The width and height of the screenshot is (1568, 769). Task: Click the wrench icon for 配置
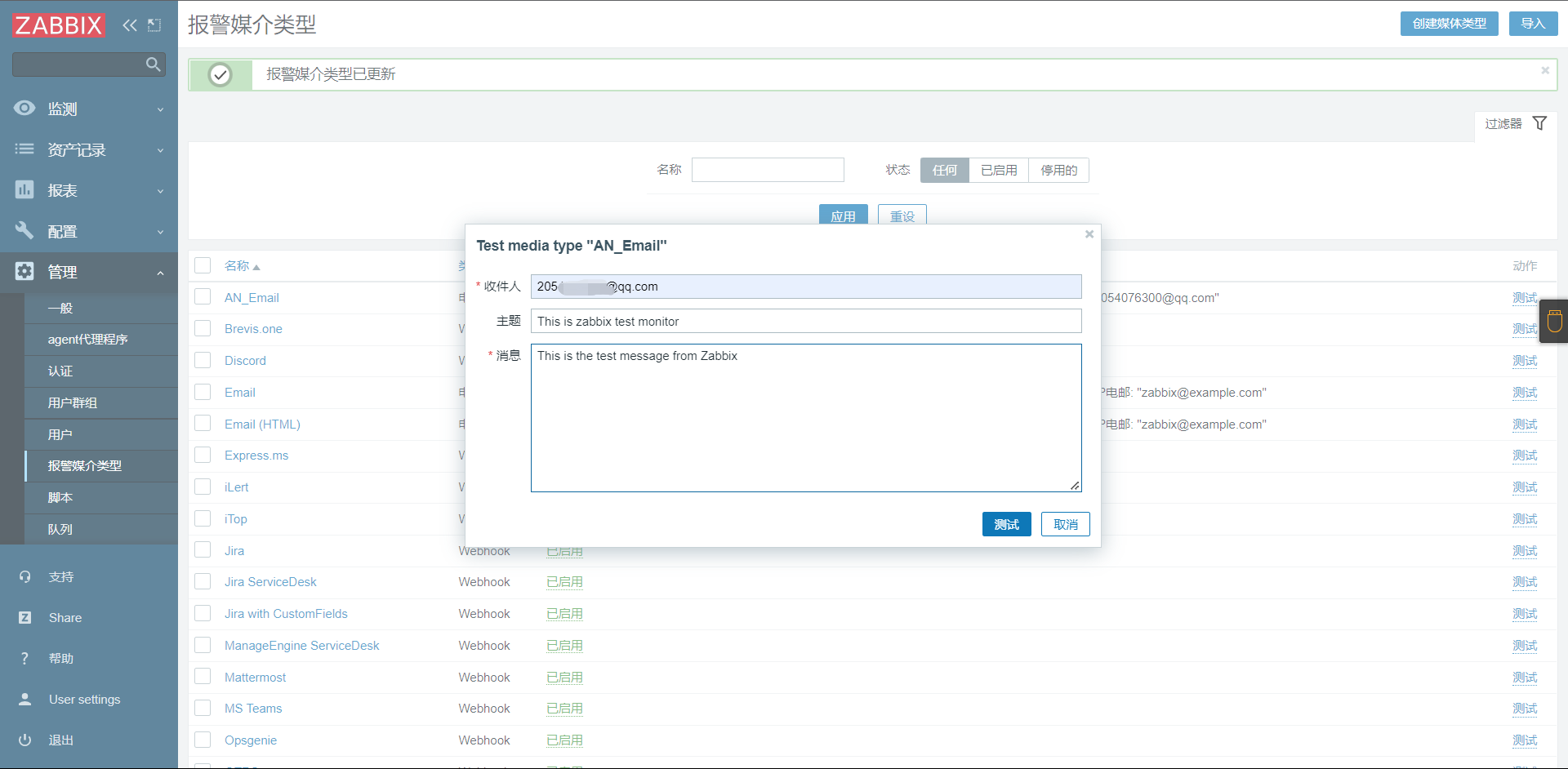point(24,230)
